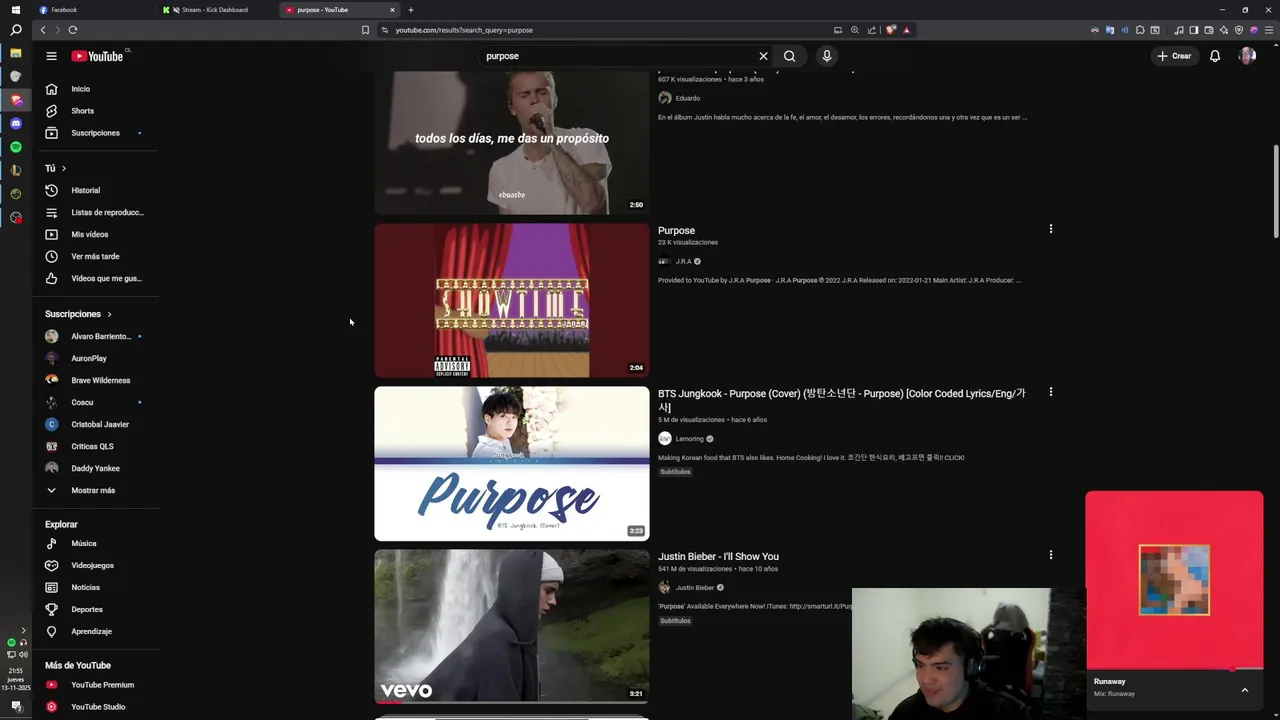The image size is (1280, 720).
Task: Open the Eduardo channel link
Action: pyautogui.click(x=687, y=98)
